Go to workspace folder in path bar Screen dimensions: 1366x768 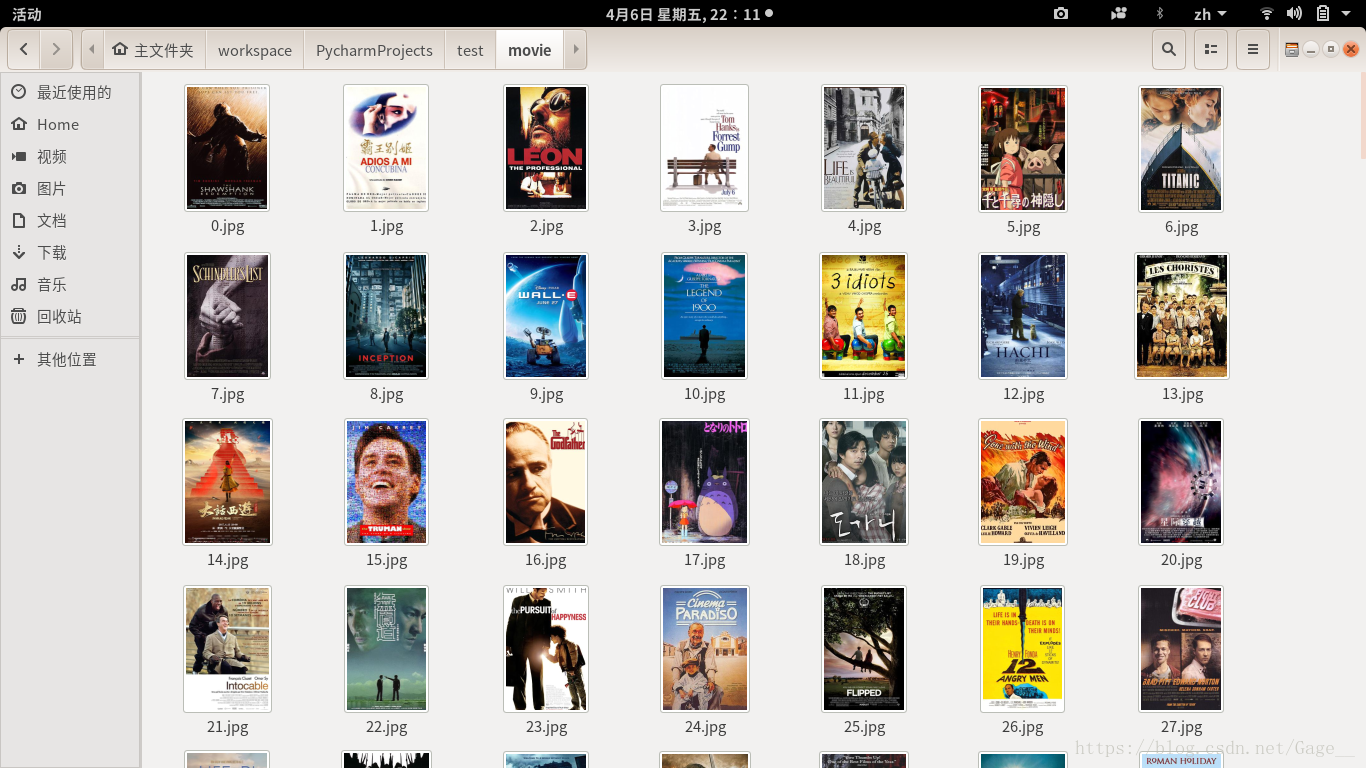click(255, 50)
